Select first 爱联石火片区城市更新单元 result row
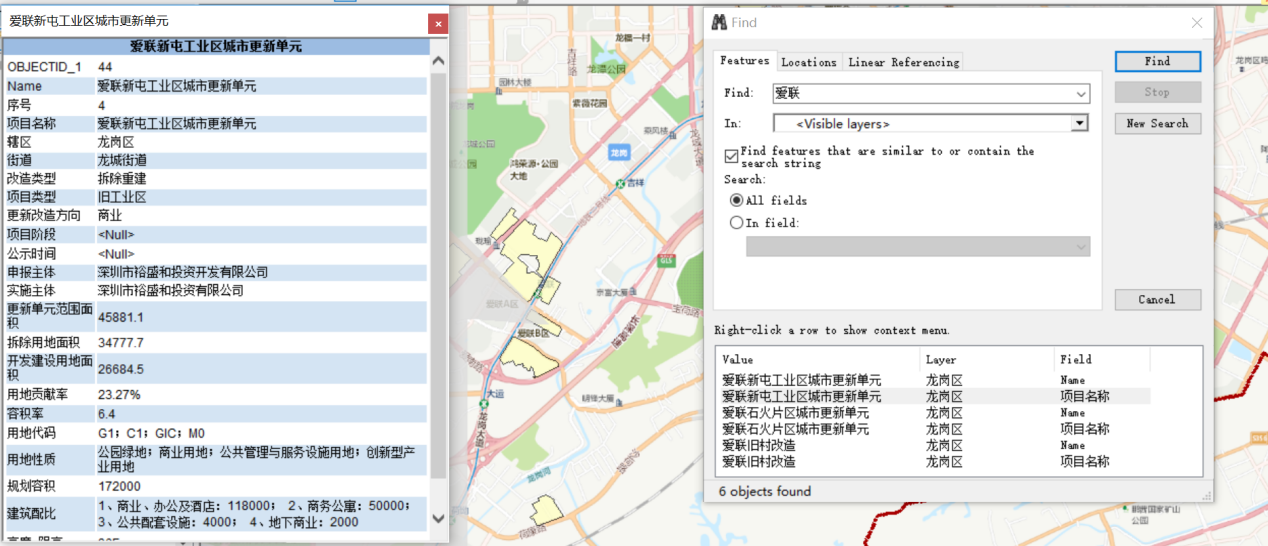Image resolution: width=1268 pixels, height=546 pixels. pyautogui.click(x=795, y=413)
